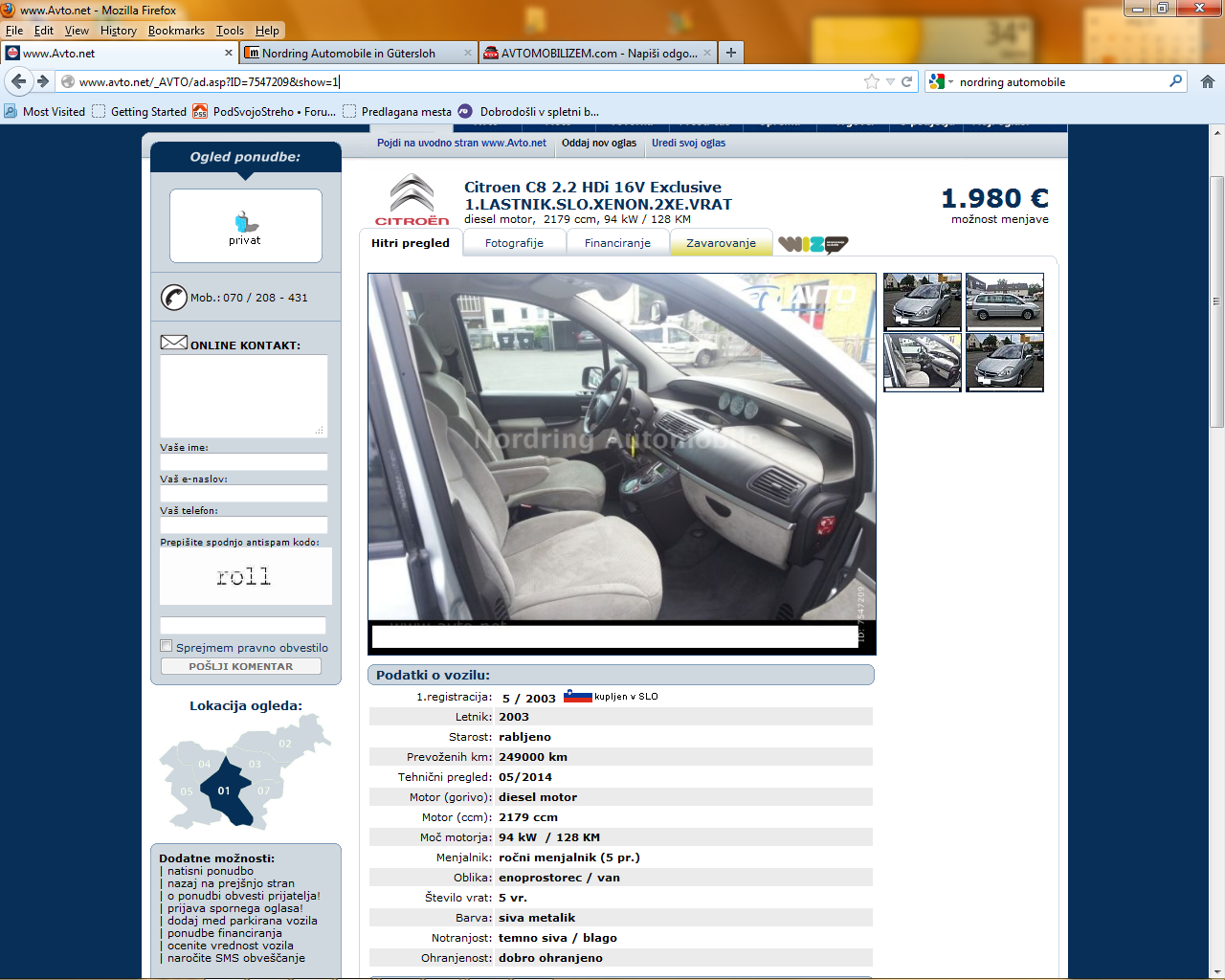The height and width of the screenshot is (980, 1225).
Task: Click the online contact message text area
Action: point(244,396)
